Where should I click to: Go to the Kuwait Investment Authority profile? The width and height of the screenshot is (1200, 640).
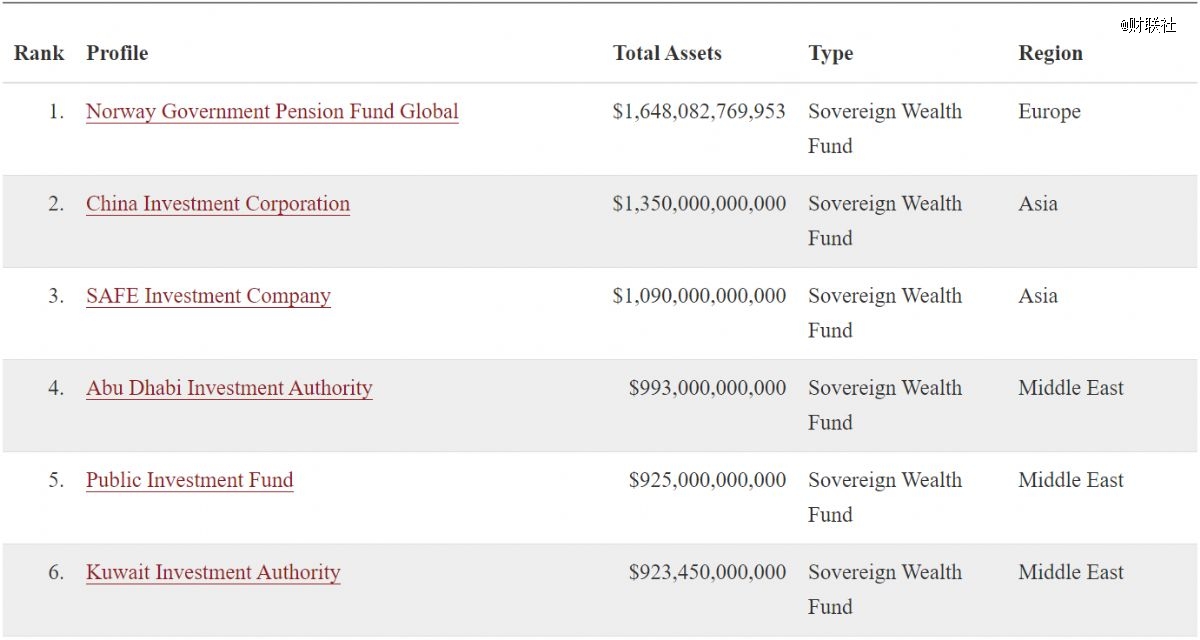pos(213,572)
